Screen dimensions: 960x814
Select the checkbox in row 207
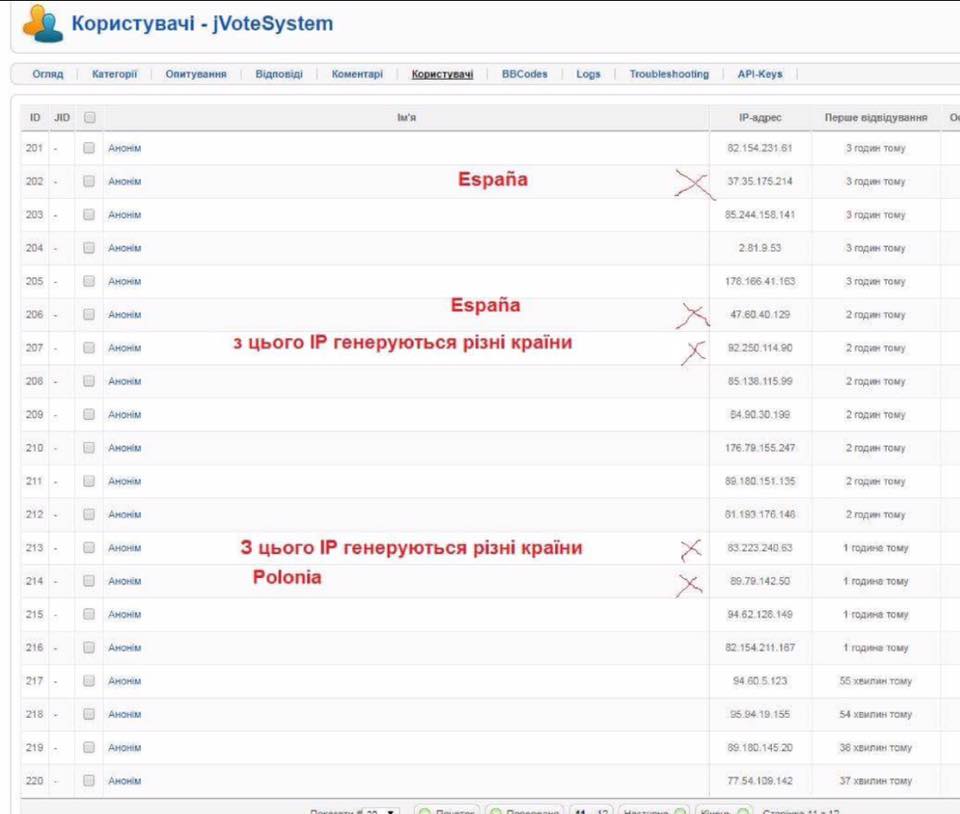(89, 348)
